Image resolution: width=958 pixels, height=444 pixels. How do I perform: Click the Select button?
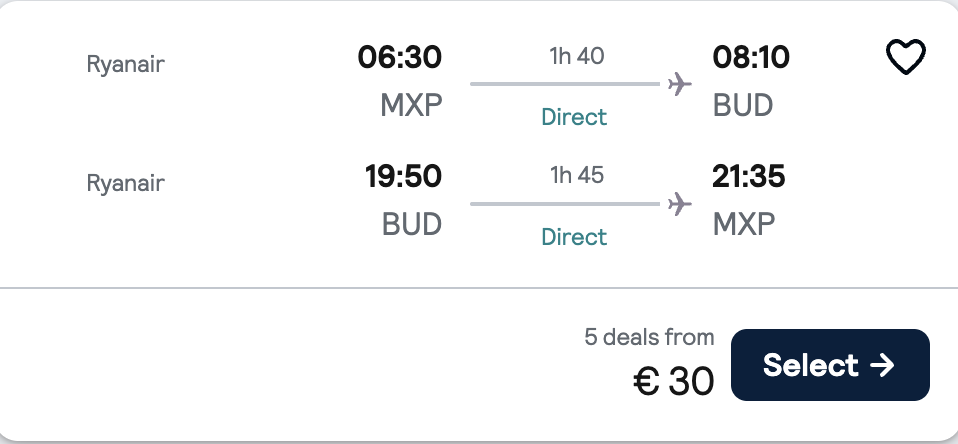[x=830, y=365]
